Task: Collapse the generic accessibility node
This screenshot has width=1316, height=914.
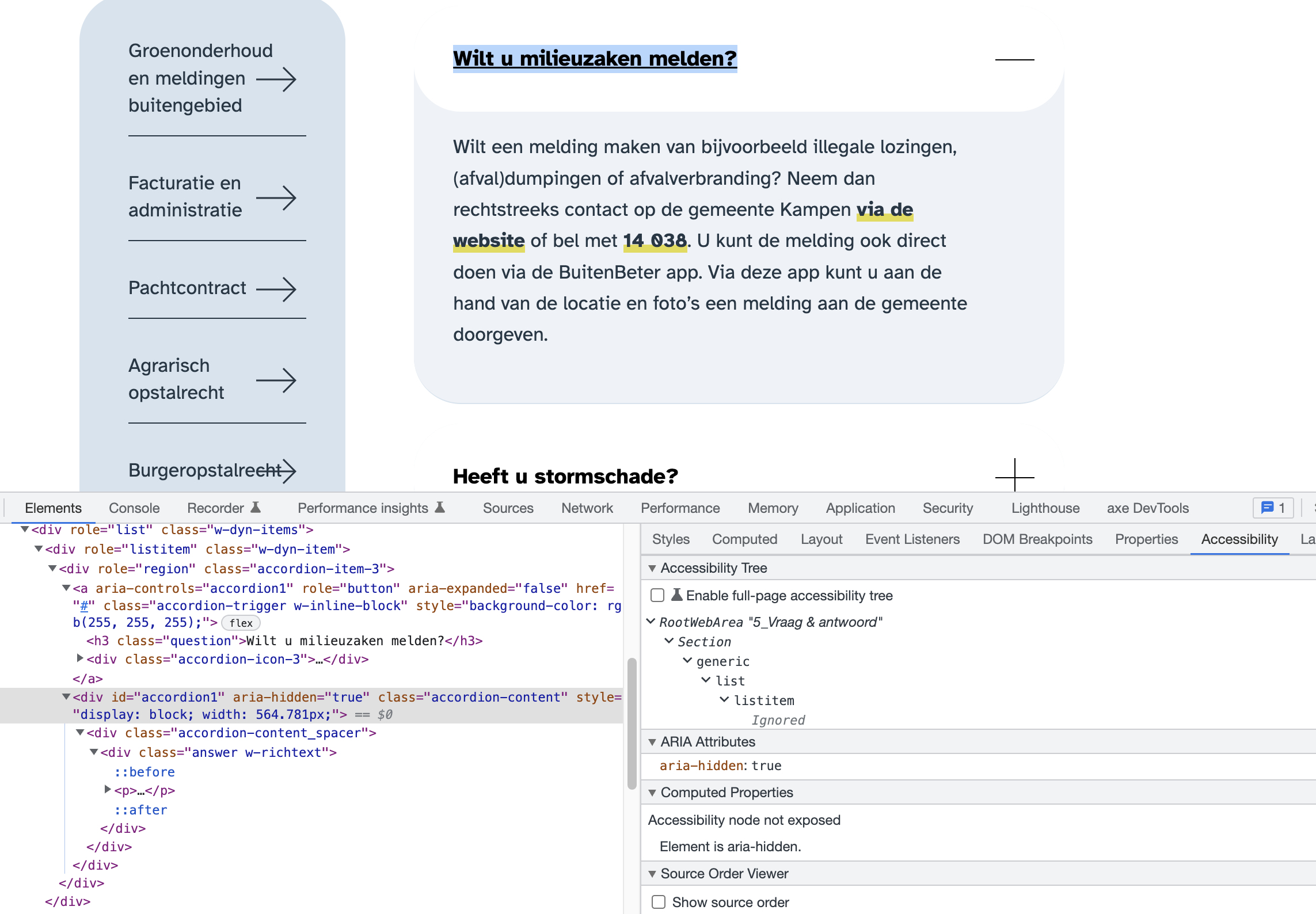Action: tap(687, 660)
